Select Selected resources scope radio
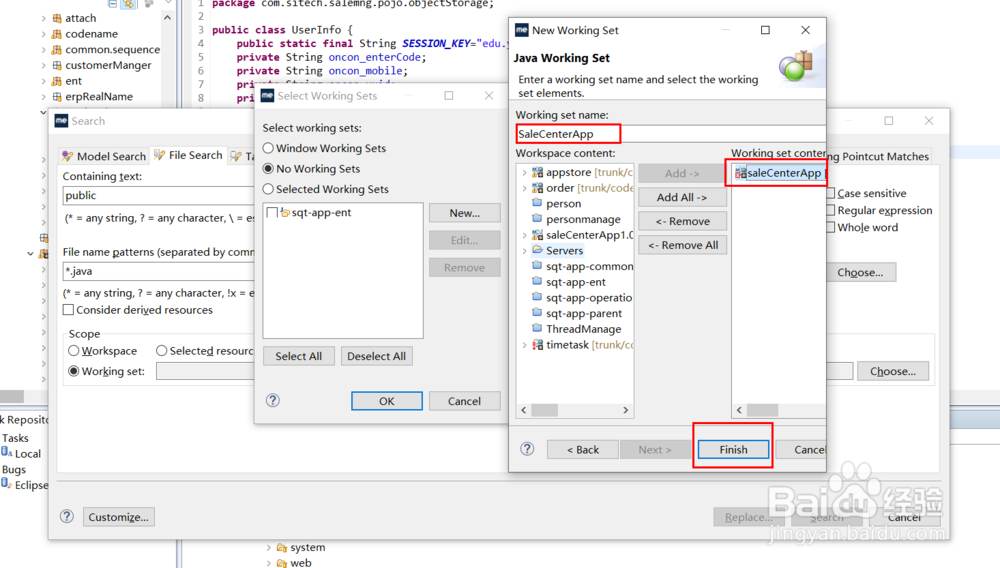Viewport: 1000px width, 568px height. coord(162,351)
